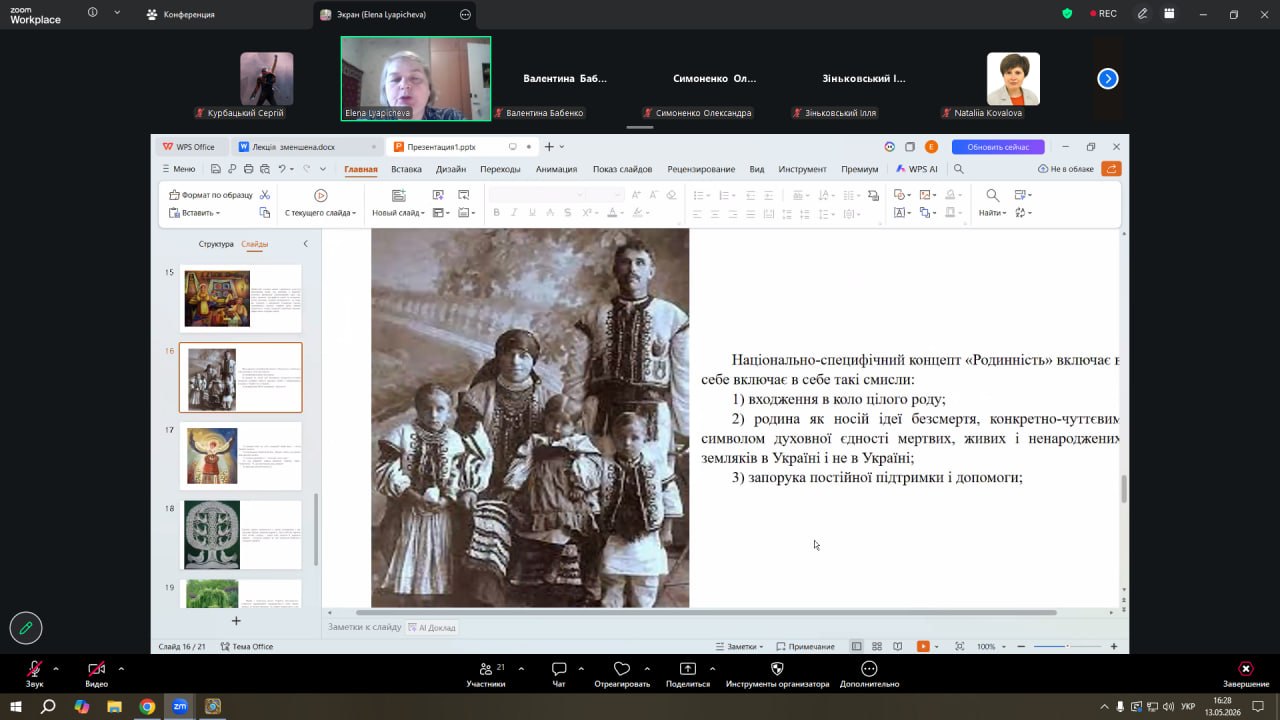This screenshot has width=1280, height=720.
Task: Expand chat options arrow next to Чат
Action: 581,668
